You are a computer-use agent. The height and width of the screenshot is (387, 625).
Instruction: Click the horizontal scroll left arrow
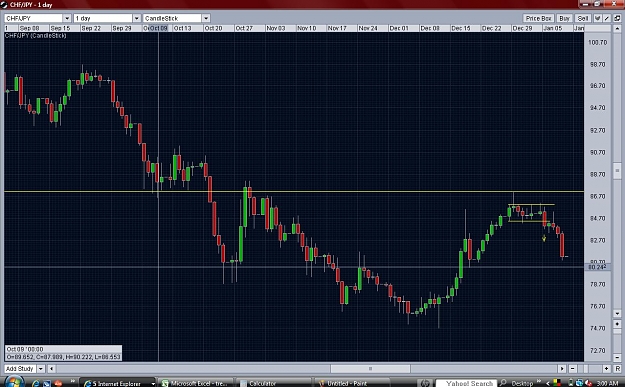click(x=51, y=369)
